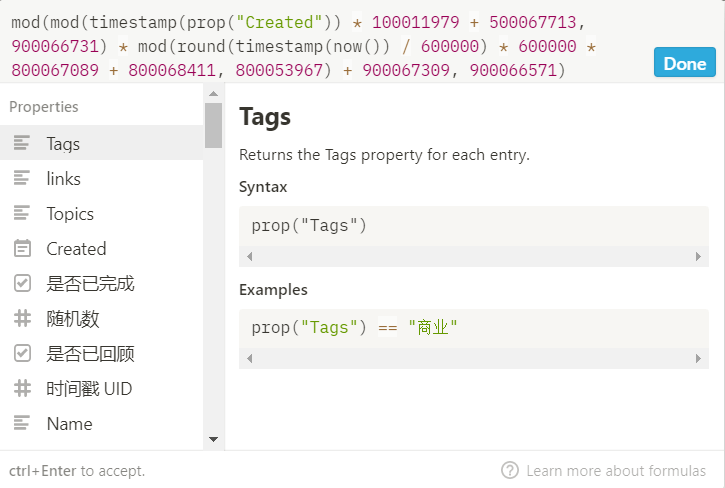
Task: Click the properties list scrollbar thumb
Action: coord(213,125)
